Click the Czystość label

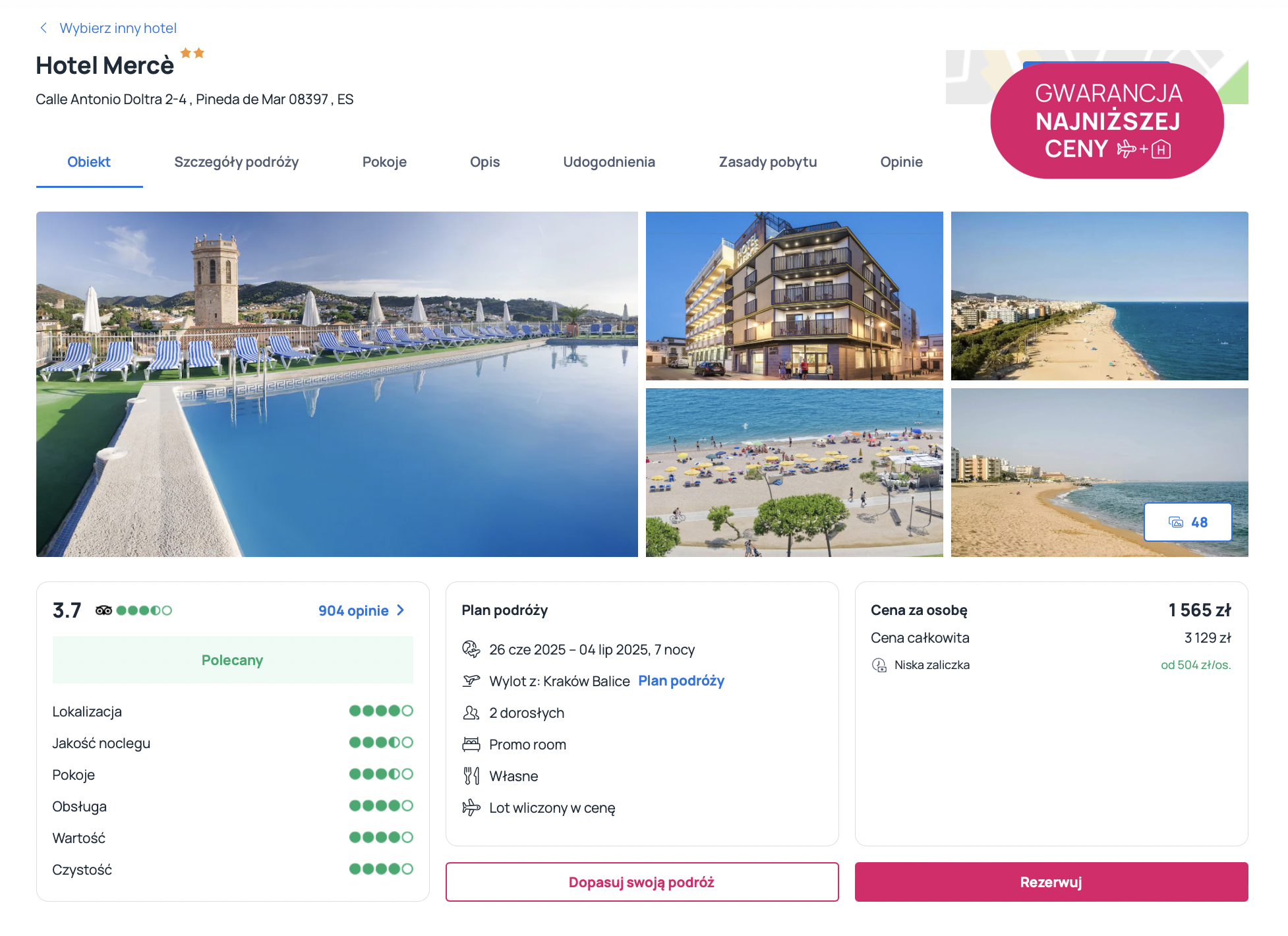(x=82, y=870)
